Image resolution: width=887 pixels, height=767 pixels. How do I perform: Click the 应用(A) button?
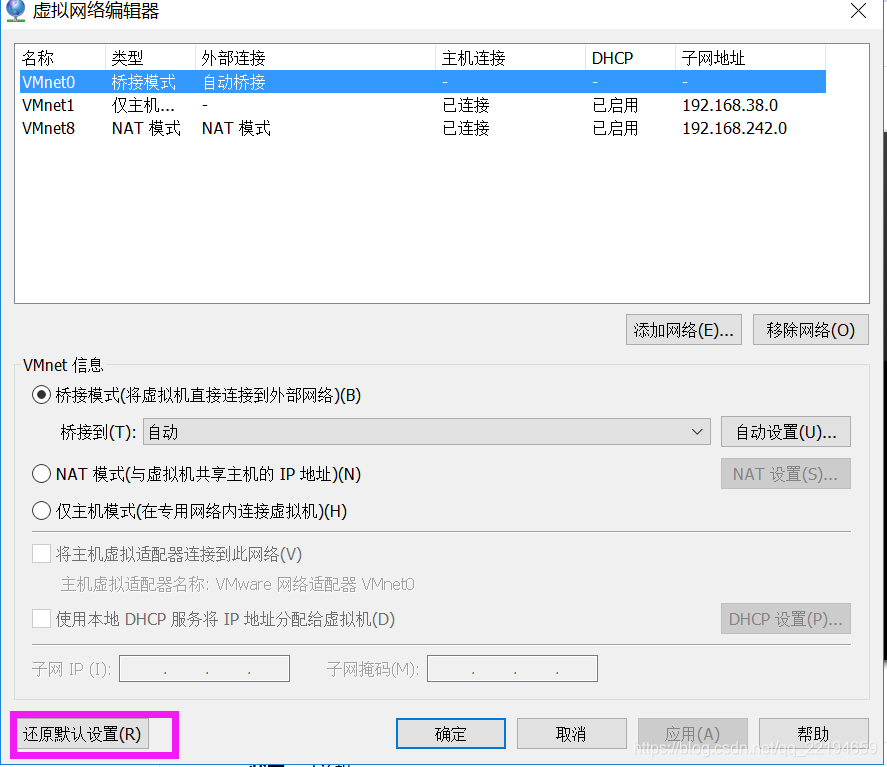(x=692, y=734)
